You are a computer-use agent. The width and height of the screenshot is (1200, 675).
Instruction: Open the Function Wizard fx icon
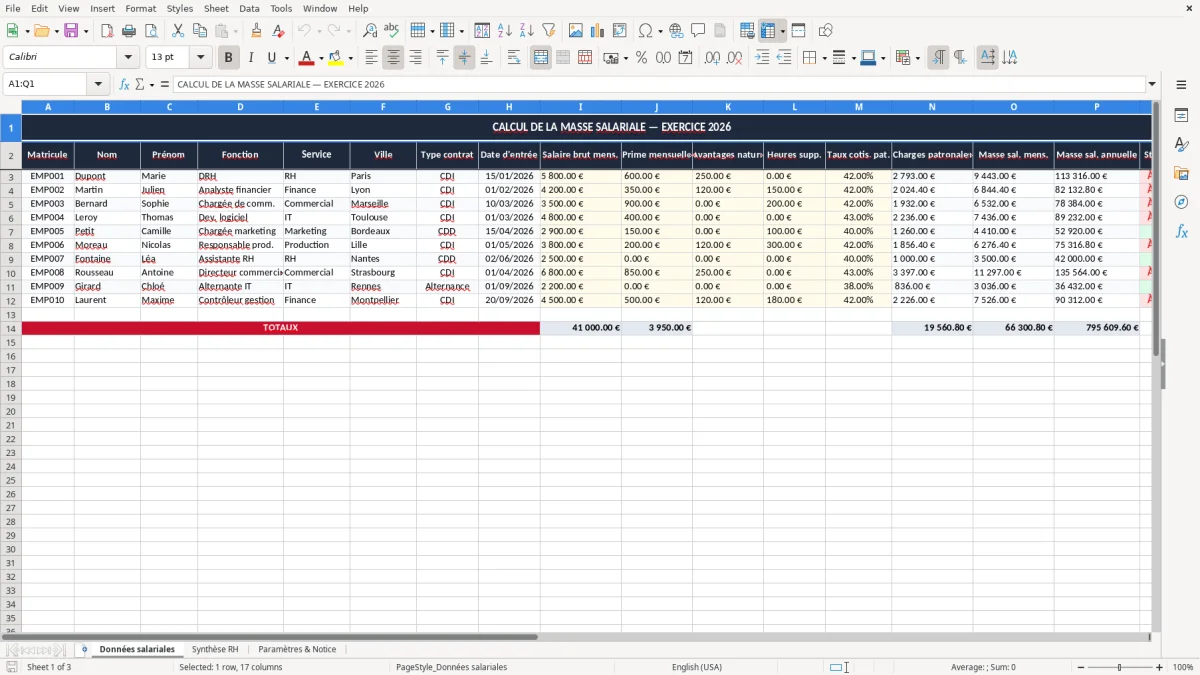pyautogui.click(x=125, y=85)
